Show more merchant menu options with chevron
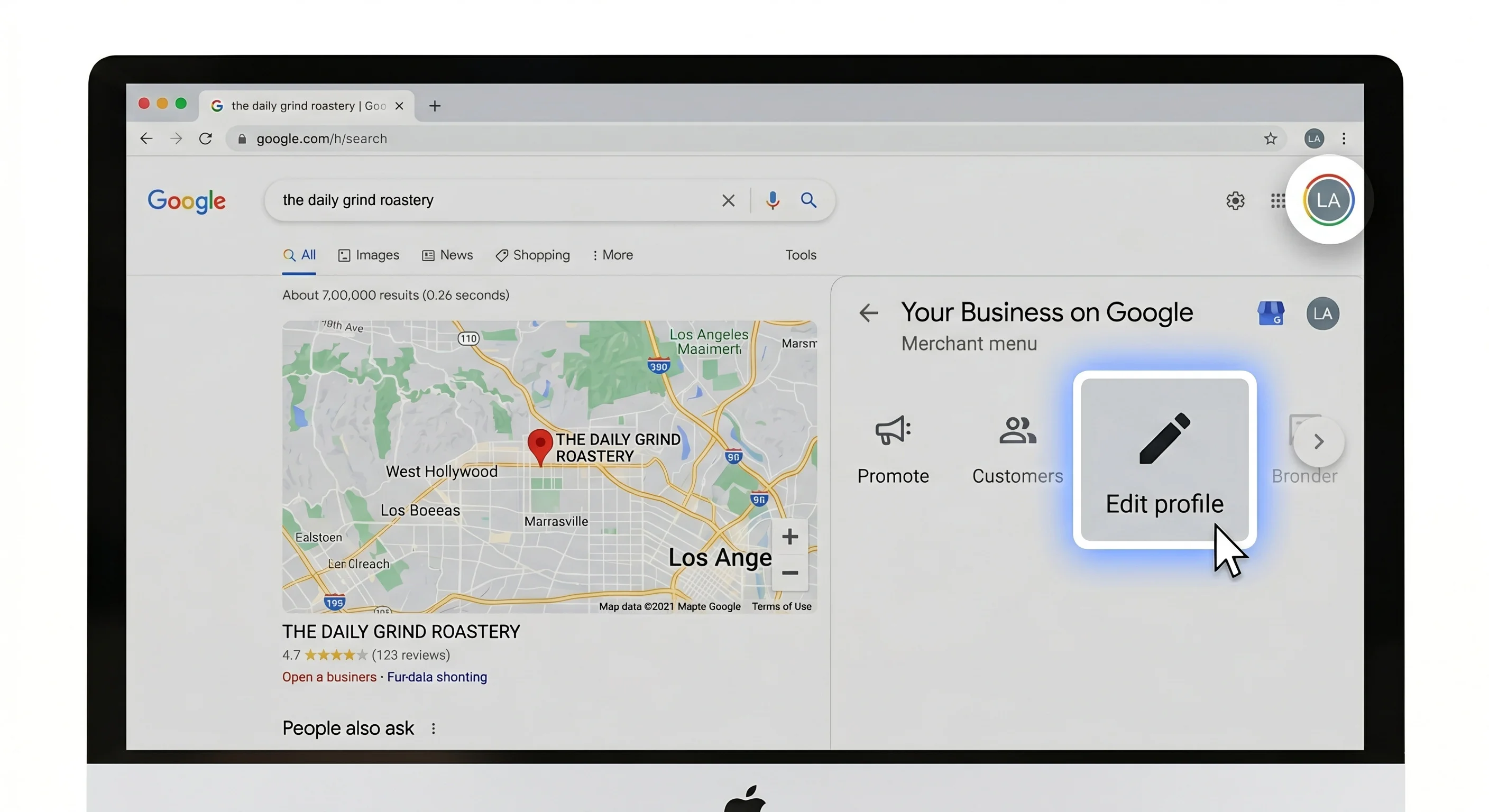Viewport: 1489px width, 812px height. pyautogui.click(x=1319, y=441)
